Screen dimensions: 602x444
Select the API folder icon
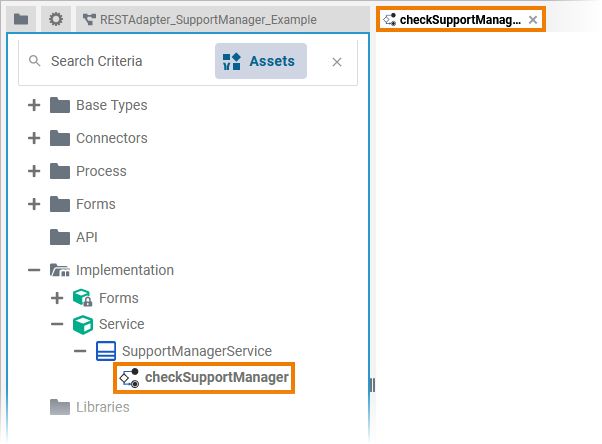click(60, 237)
